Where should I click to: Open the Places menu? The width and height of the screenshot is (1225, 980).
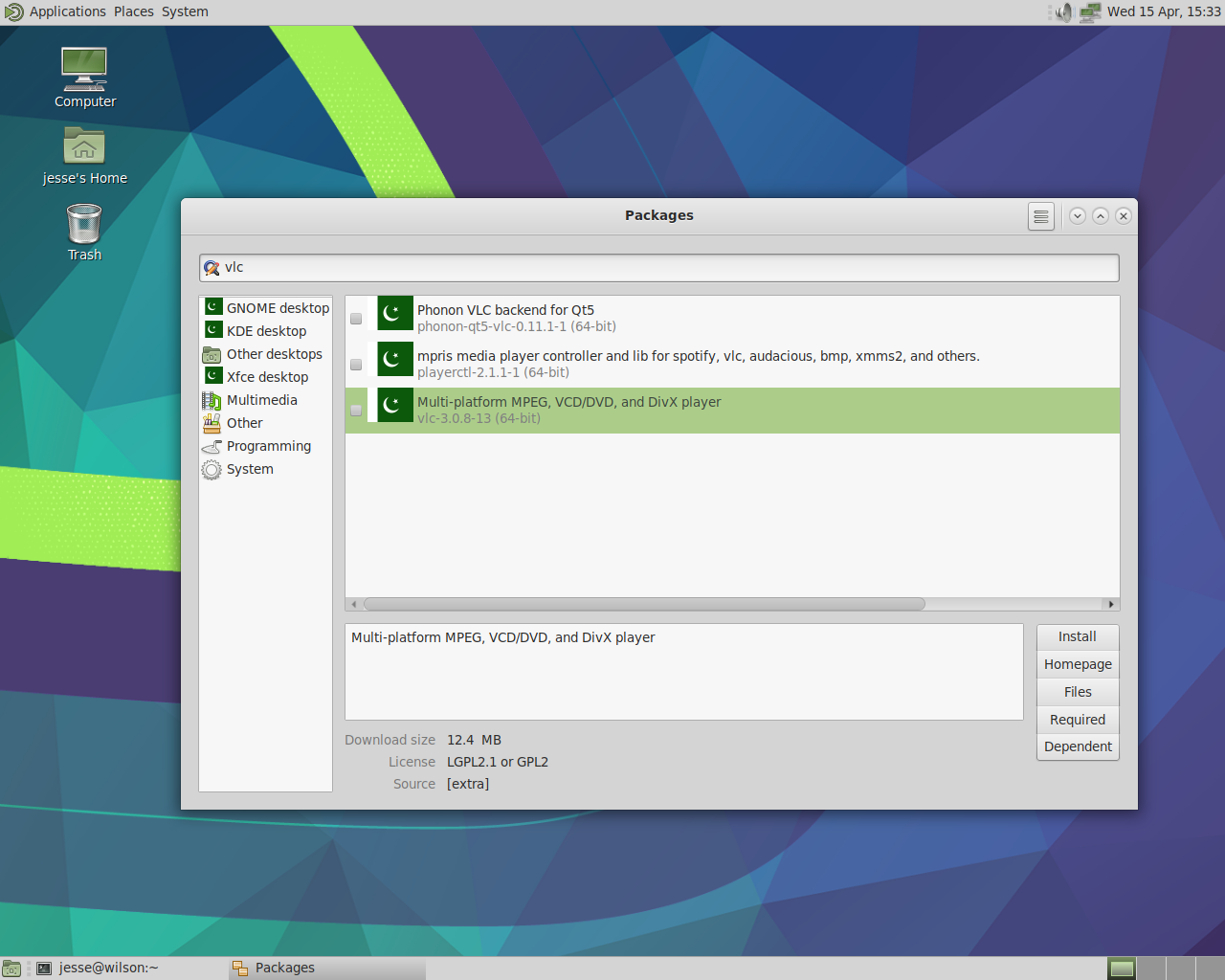click(134, 11)
